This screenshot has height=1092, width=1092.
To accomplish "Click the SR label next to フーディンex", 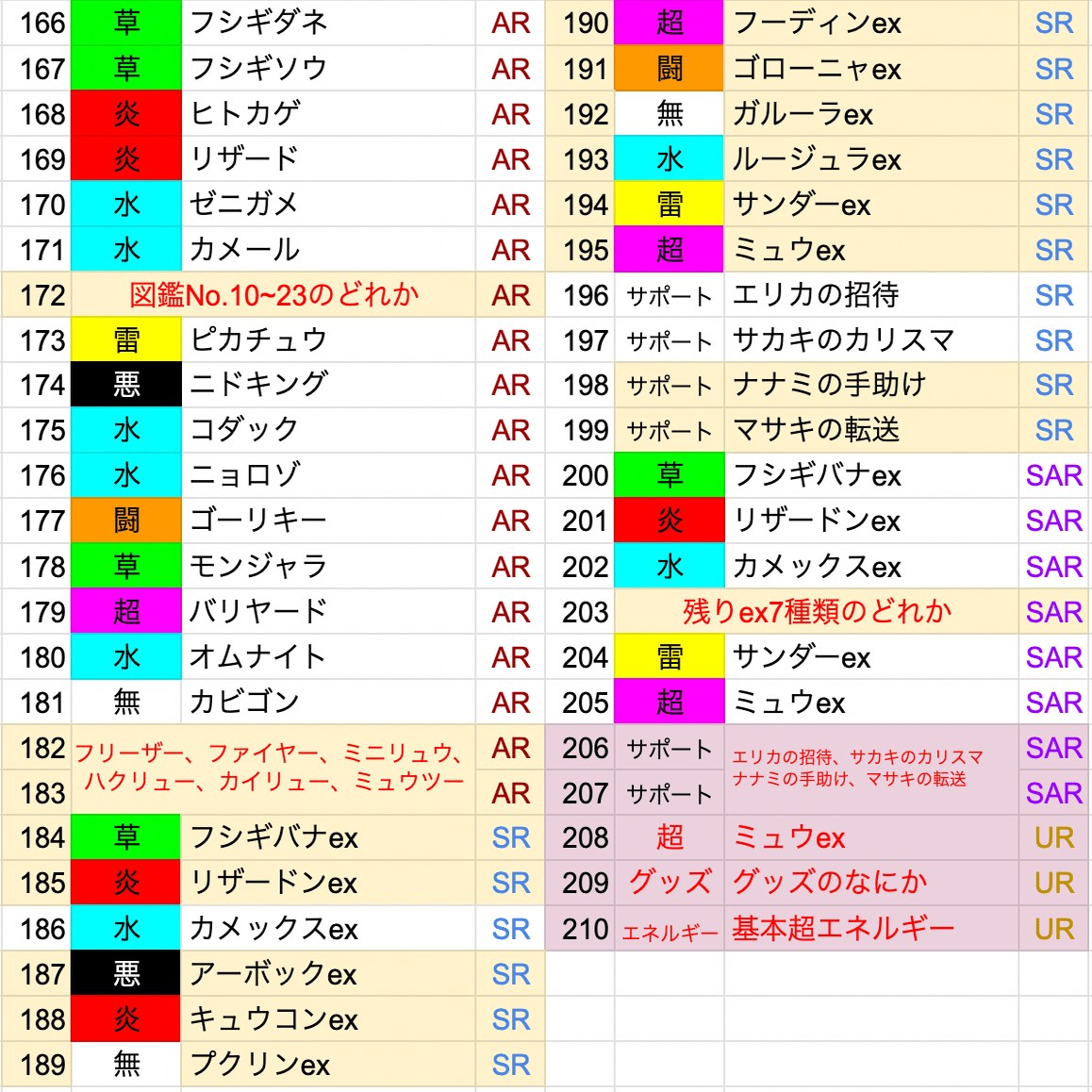I will pyautogui.click(x=1053, y=23).
